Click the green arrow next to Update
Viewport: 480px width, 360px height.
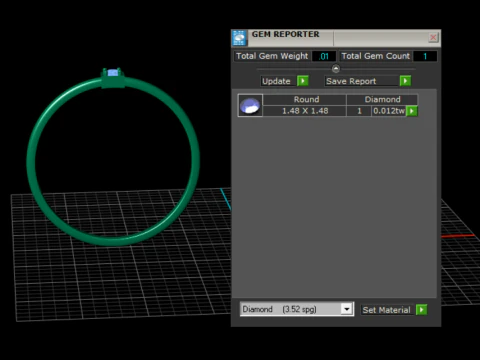click(303, 81)
